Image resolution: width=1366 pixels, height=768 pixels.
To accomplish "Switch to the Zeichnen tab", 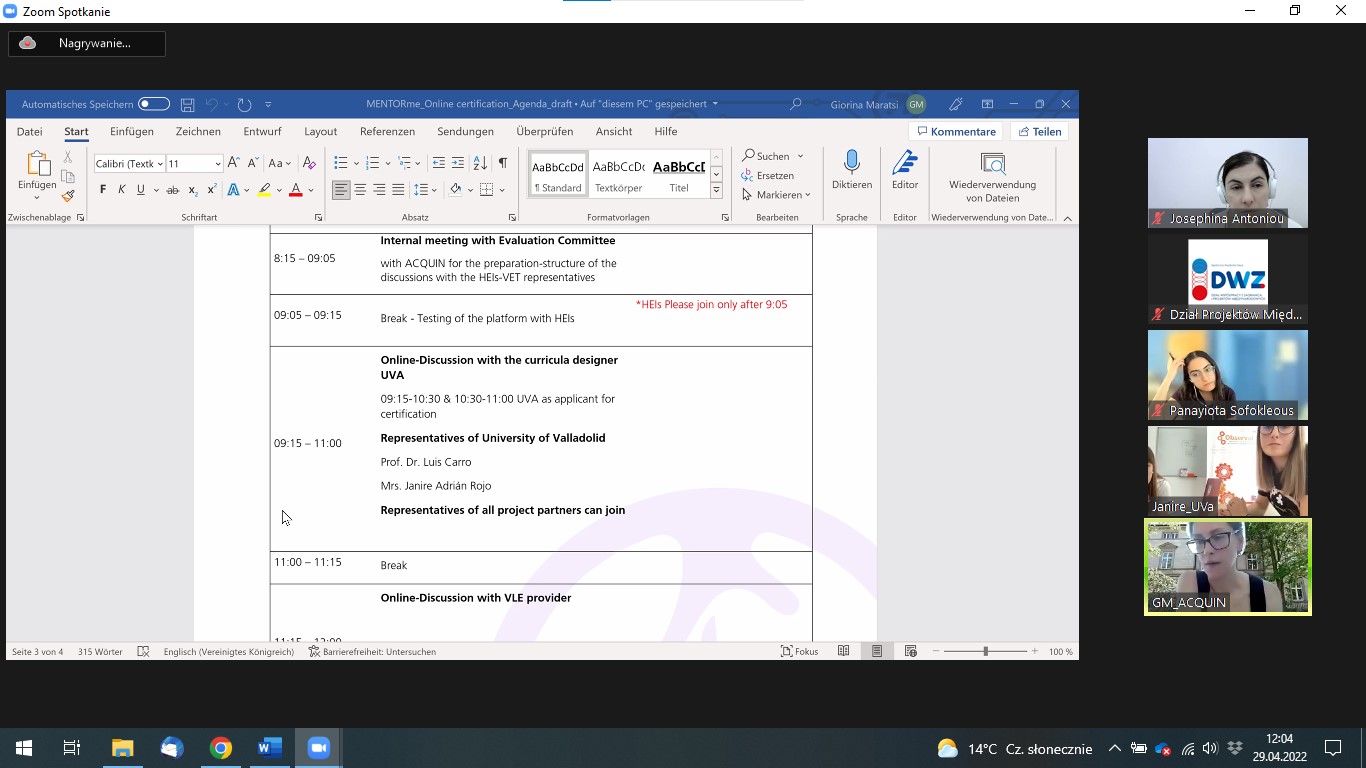I will [x=198, y=131].
